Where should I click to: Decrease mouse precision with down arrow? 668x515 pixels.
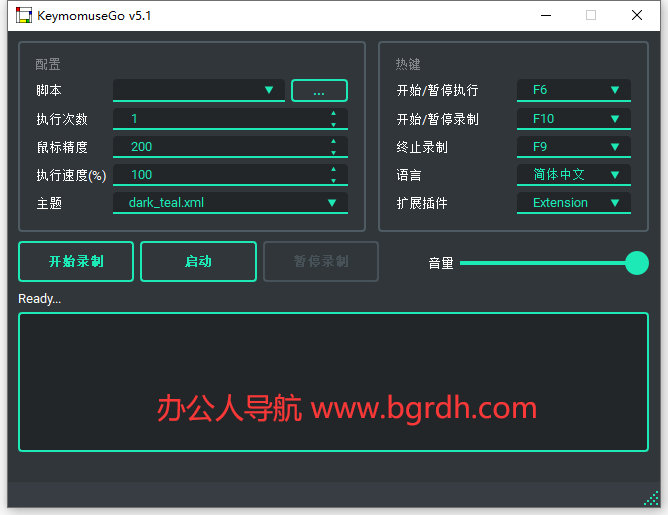coord(333,152)
